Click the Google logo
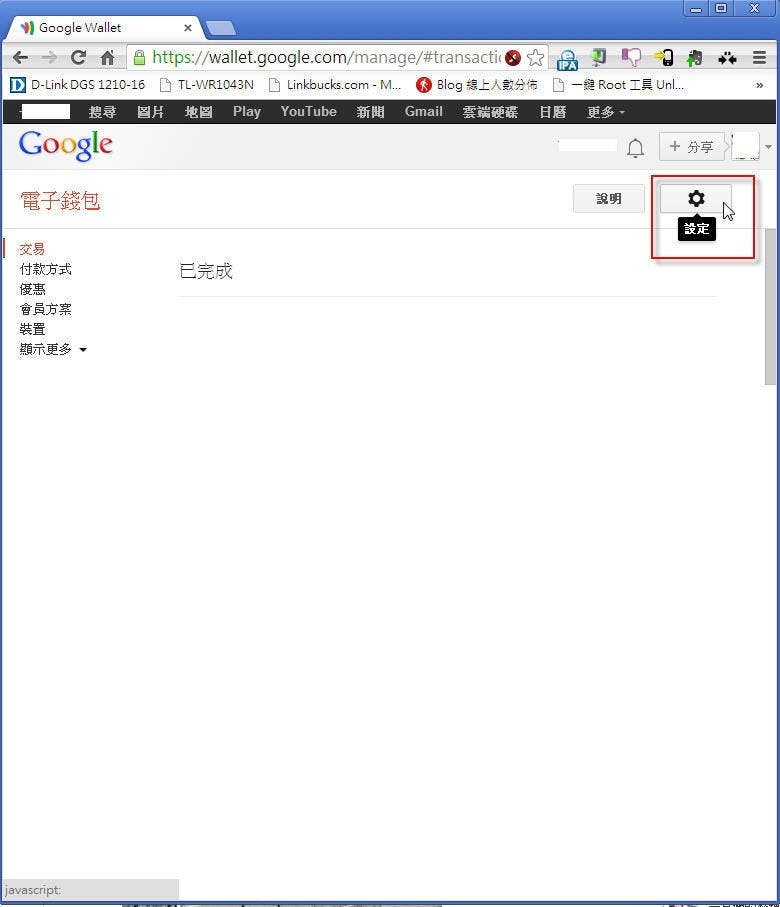 (x=65, y=145)
